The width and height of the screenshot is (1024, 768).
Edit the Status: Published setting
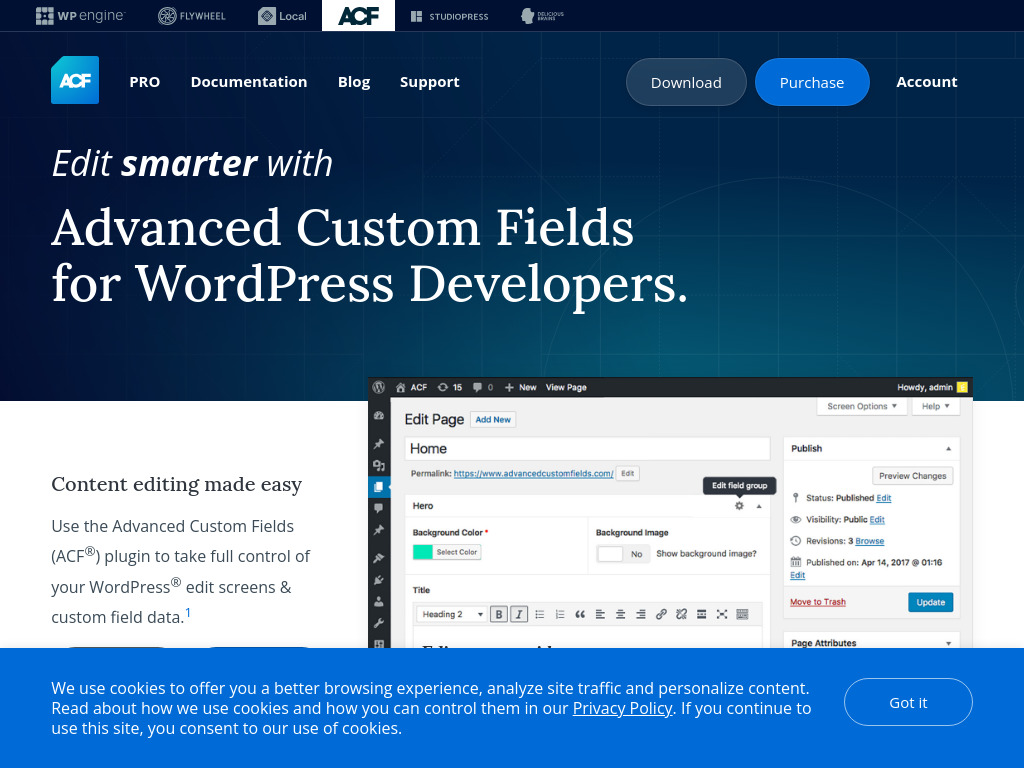click(x=884, y=498)
